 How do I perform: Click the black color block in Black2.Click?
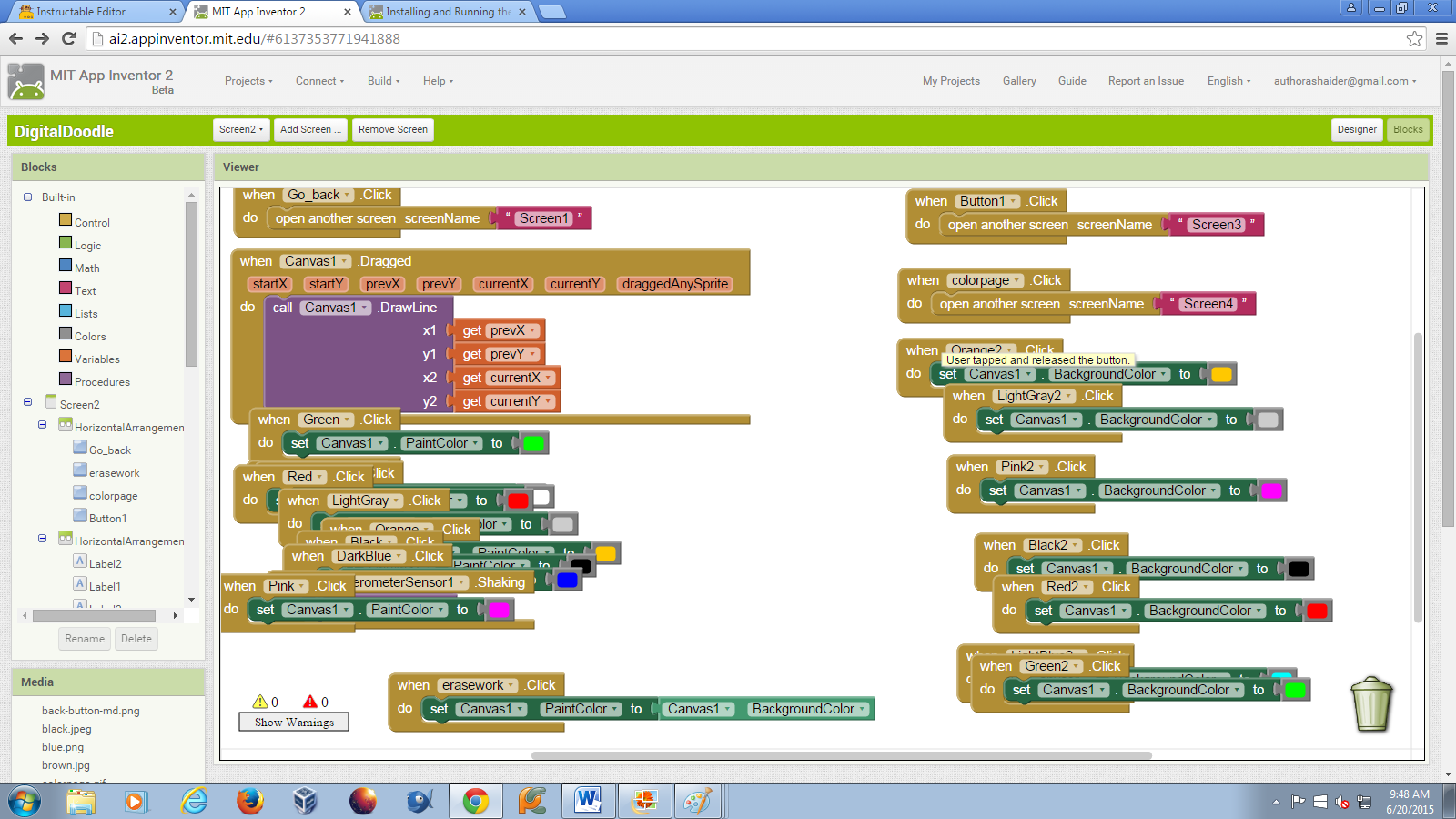[1299, 569]
